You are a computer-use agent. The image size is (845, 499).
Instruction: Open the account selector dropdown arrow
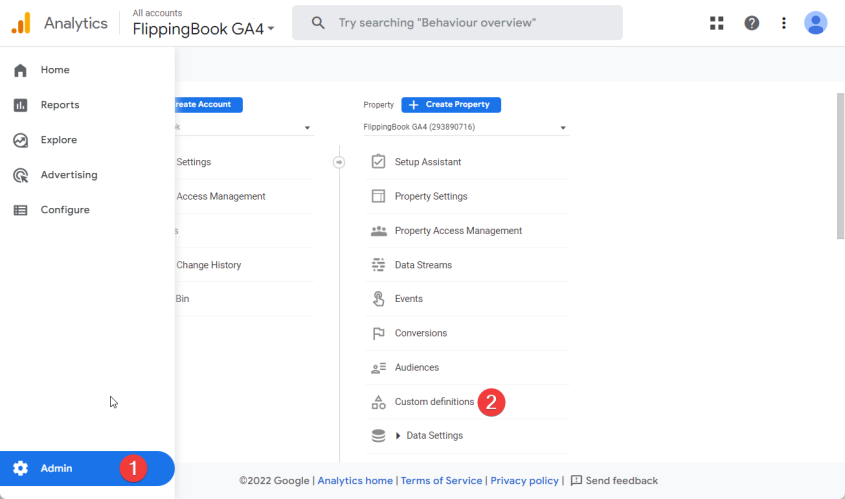point(307,128)
